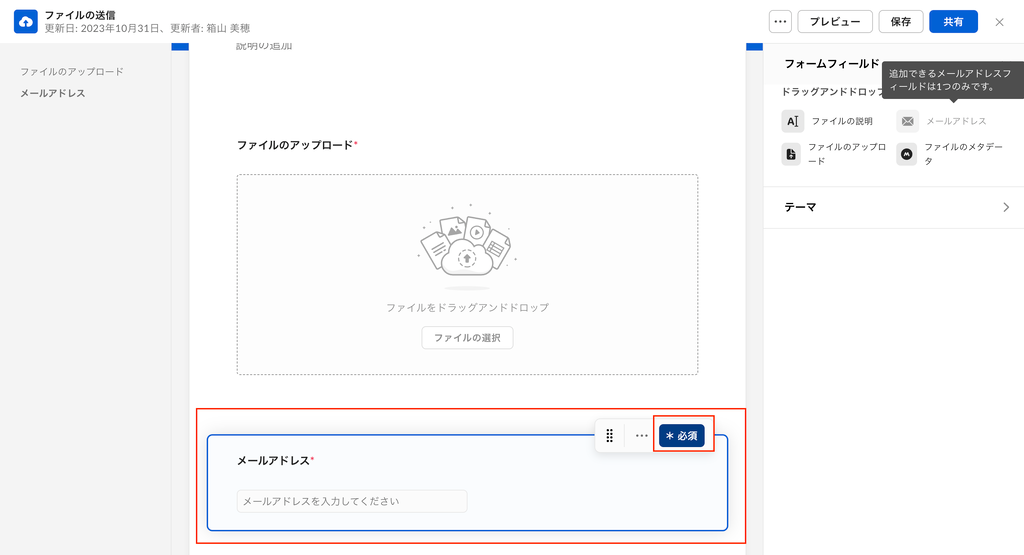
Task: Click the ファイルのアップロード field icon
Action: point(792,154)
